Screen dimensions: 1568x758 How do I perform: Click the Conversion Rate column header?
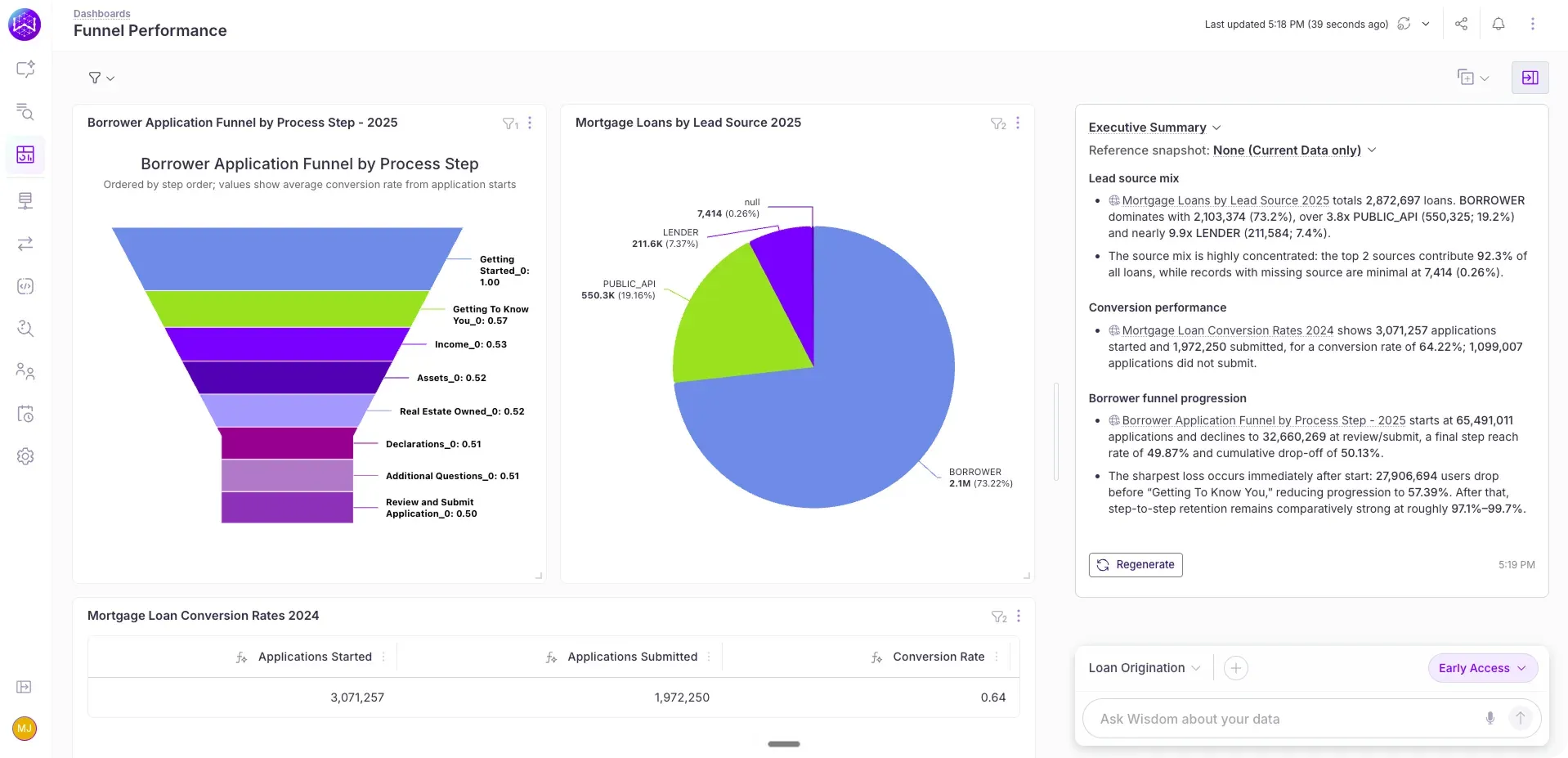pos(939,657)
